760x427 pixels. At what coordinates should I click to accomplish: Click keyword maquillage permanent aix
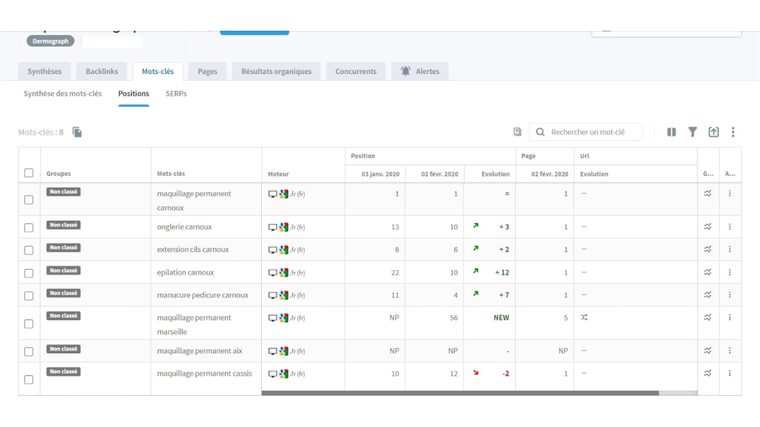pos(200,350)
